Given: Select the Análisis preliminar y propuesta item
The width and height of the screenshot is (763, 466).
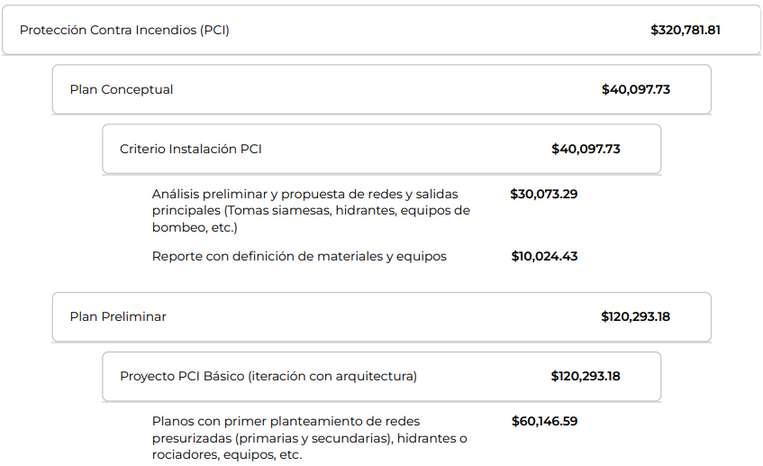Looking at the screenshot, I should pyautogui.click(x=311, y=211).
